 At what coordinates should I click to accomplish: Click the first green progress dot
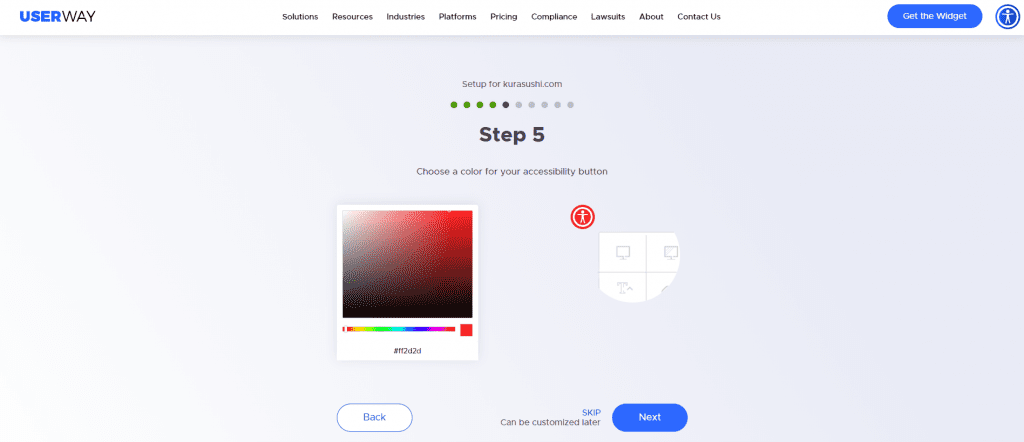[454, 104]
